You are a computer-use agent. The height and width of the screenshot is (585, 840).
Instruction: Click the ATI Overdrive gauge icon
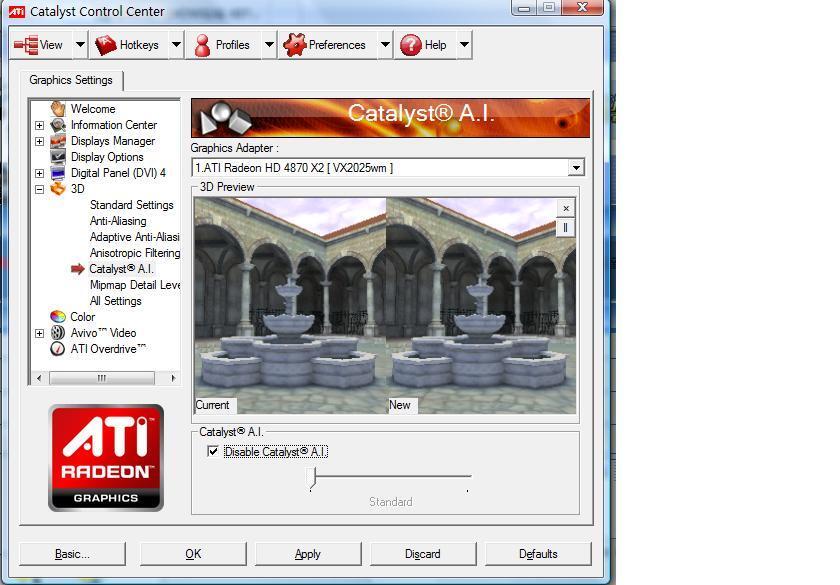[58, 349]
